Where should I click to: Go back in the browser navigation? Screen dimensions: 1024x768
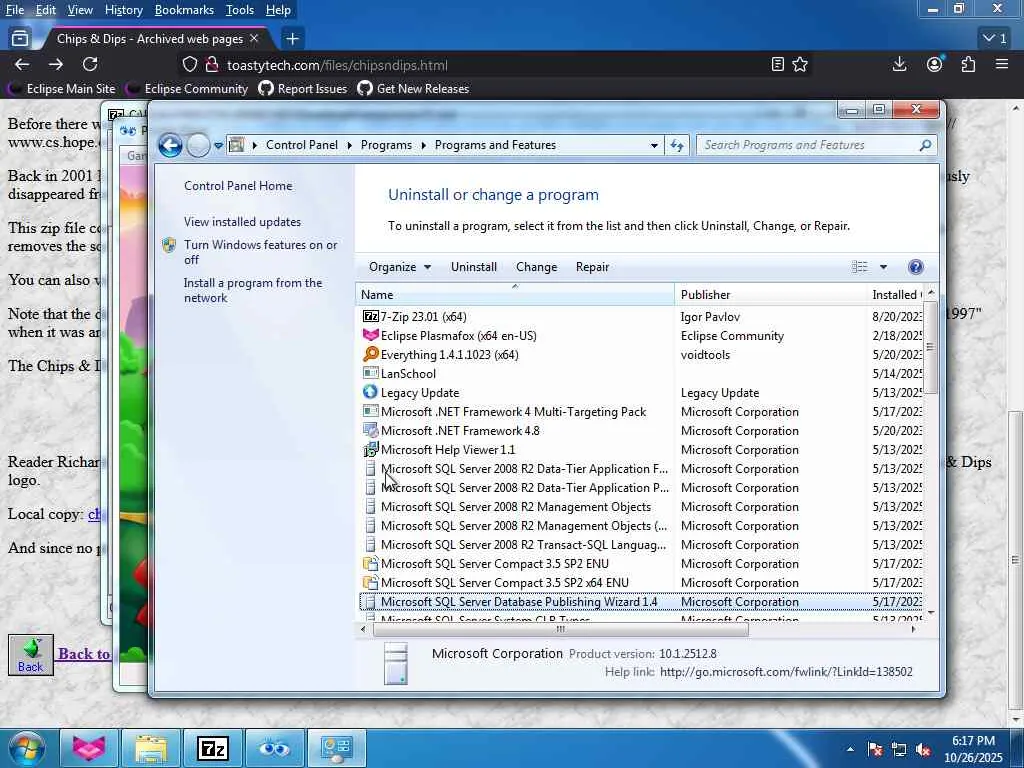tap(22, 65)
